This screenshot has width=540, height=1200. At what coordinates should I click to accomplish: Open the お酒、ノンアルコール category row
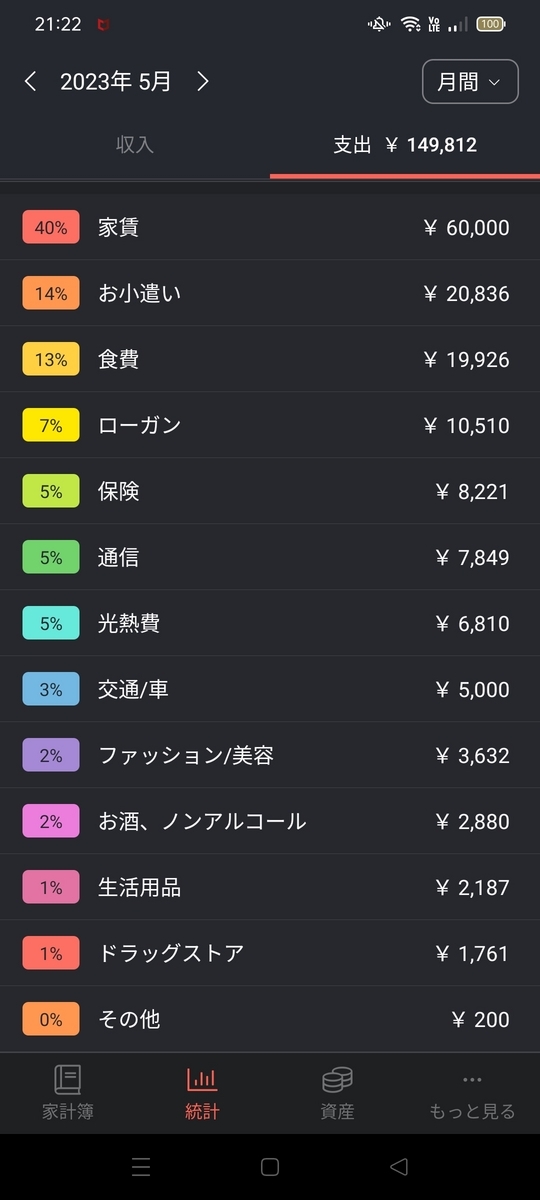270,822
